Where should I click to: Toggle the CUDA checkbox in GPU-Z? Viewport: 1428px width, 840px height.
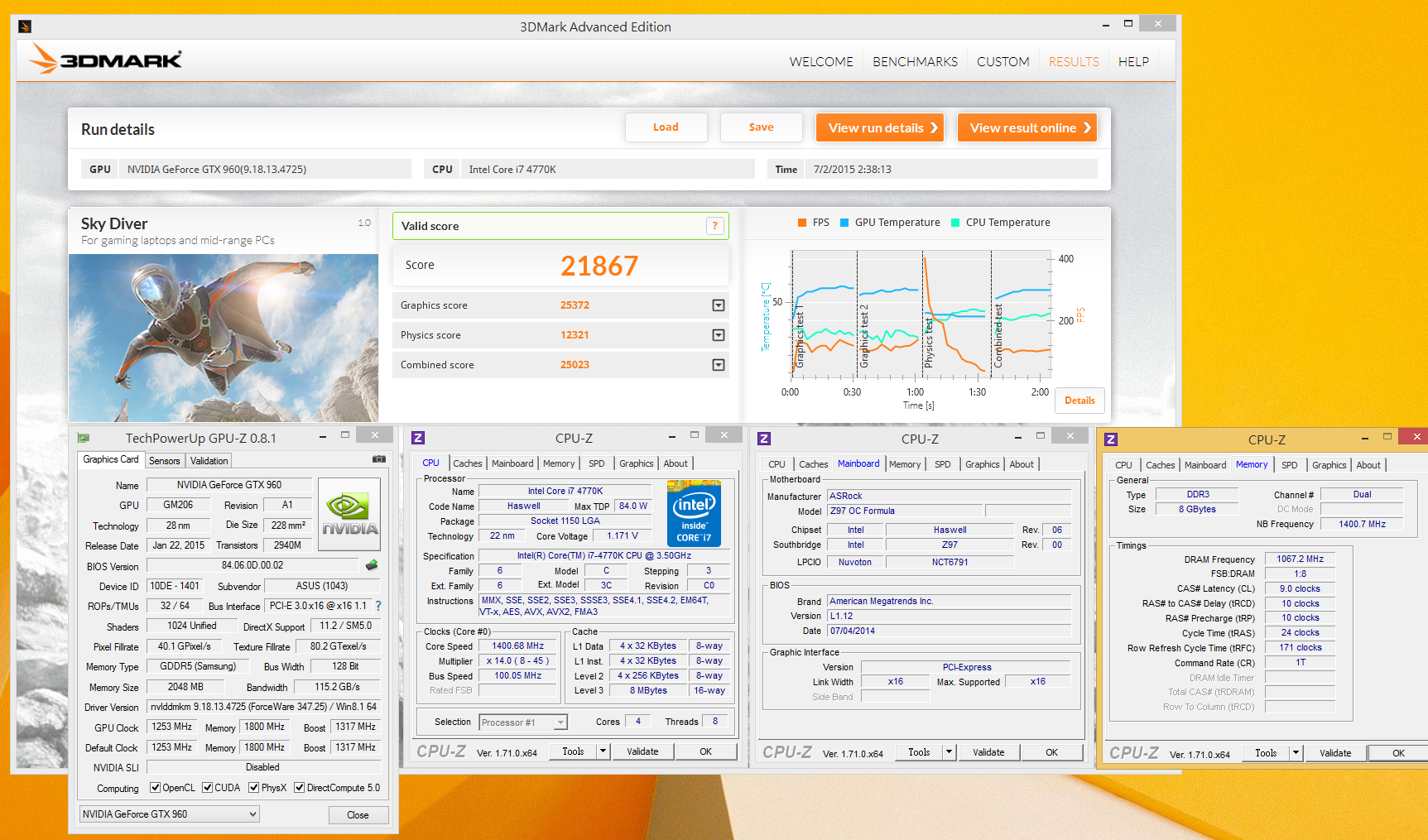207,788
